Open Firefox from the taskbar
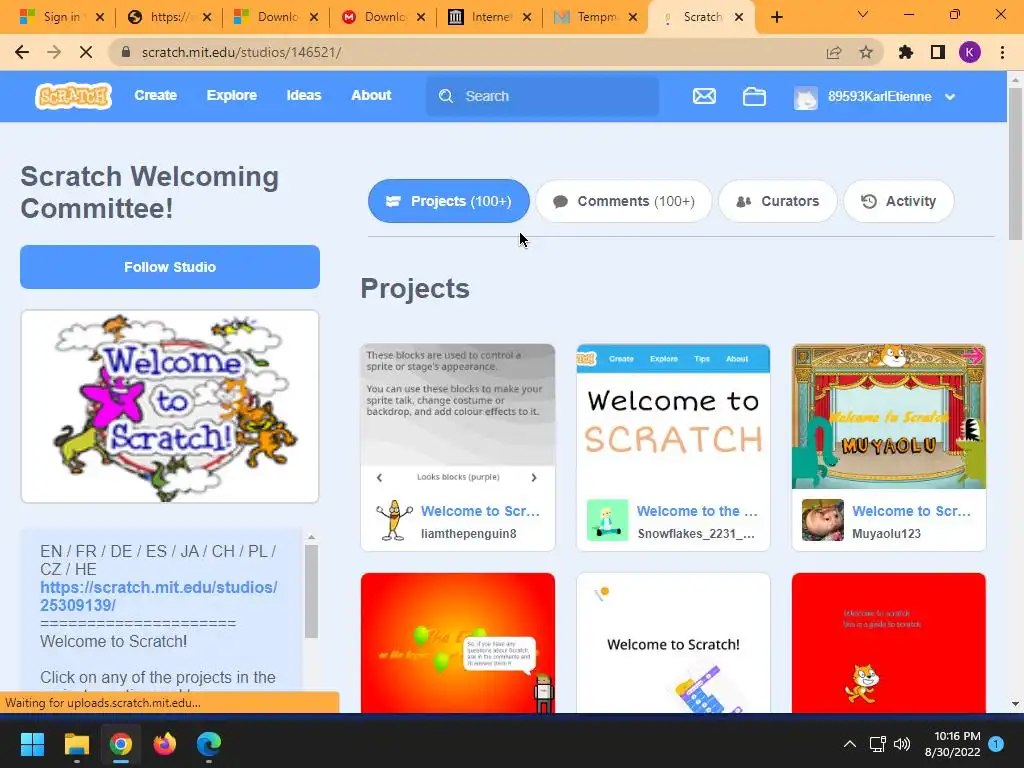This screenshot has width=1024, height=768. (x=165, y=744)
